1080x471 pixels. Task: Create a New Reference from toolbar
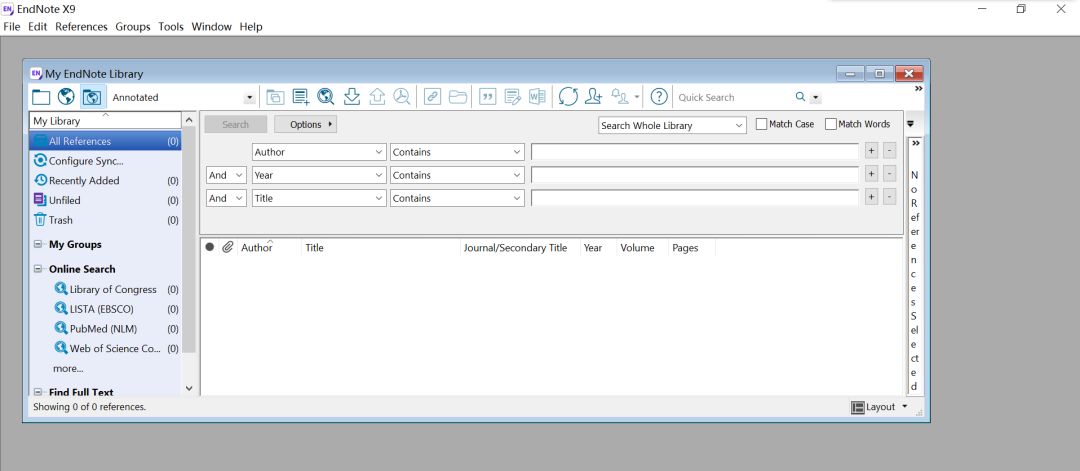[300, 97]
